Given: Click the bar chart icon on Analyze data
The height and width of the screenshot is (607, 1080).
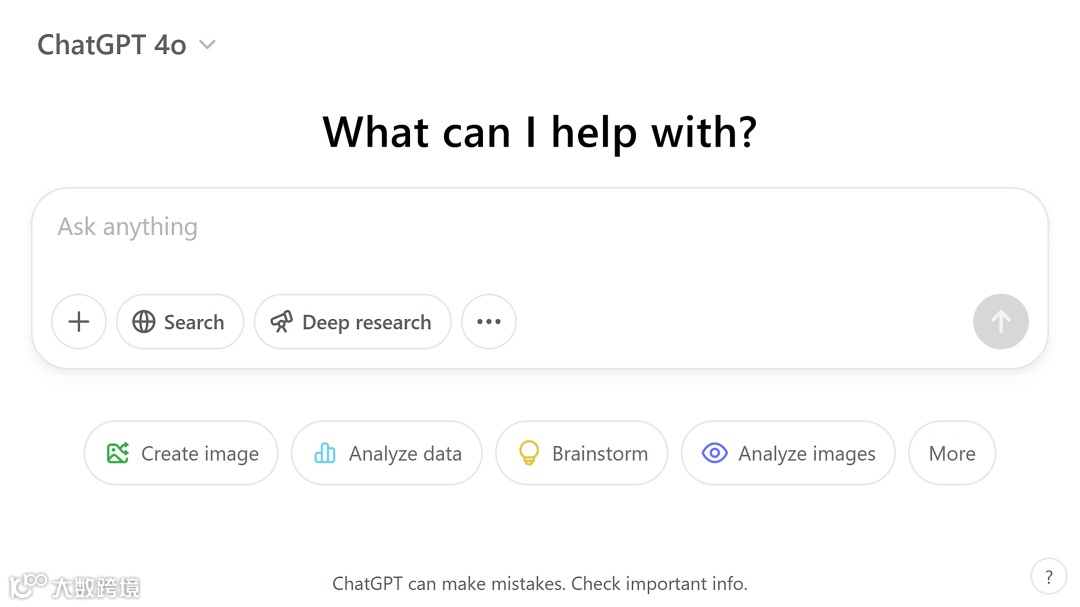Looking at the screenshot, I should click(324, 453).
